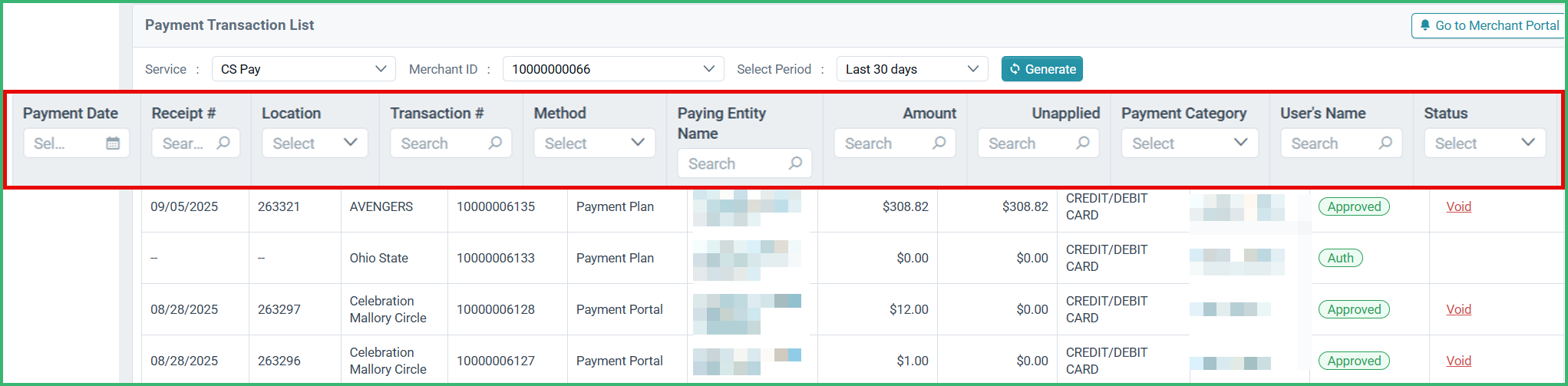Focus the Paying Entity Name search field
This screenshot has height=386, width=1568.
[x=744, y=163]
